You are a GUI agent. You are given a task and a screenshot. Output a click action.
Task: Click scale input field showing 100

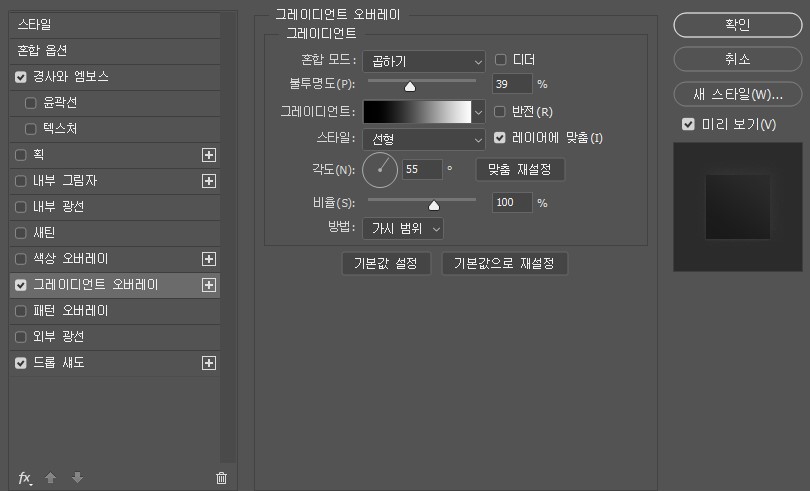click(x=512, y=203)
